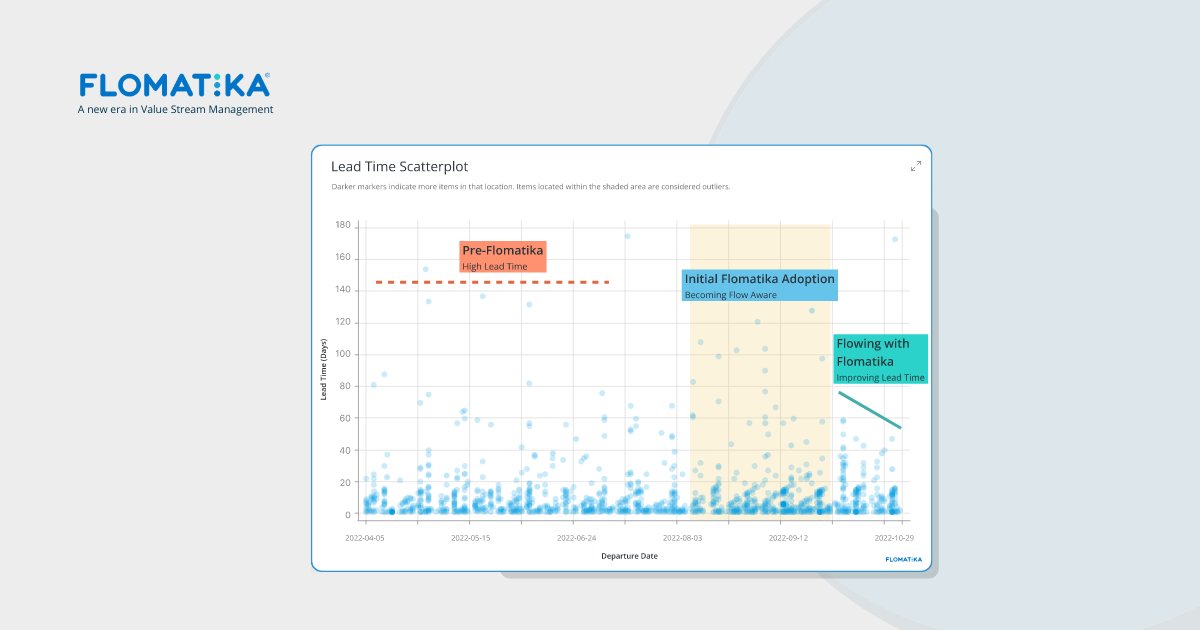1200x630 pixels.
Task: Click the Lead Time (Days) axis title
Action: tap(324, 369)
